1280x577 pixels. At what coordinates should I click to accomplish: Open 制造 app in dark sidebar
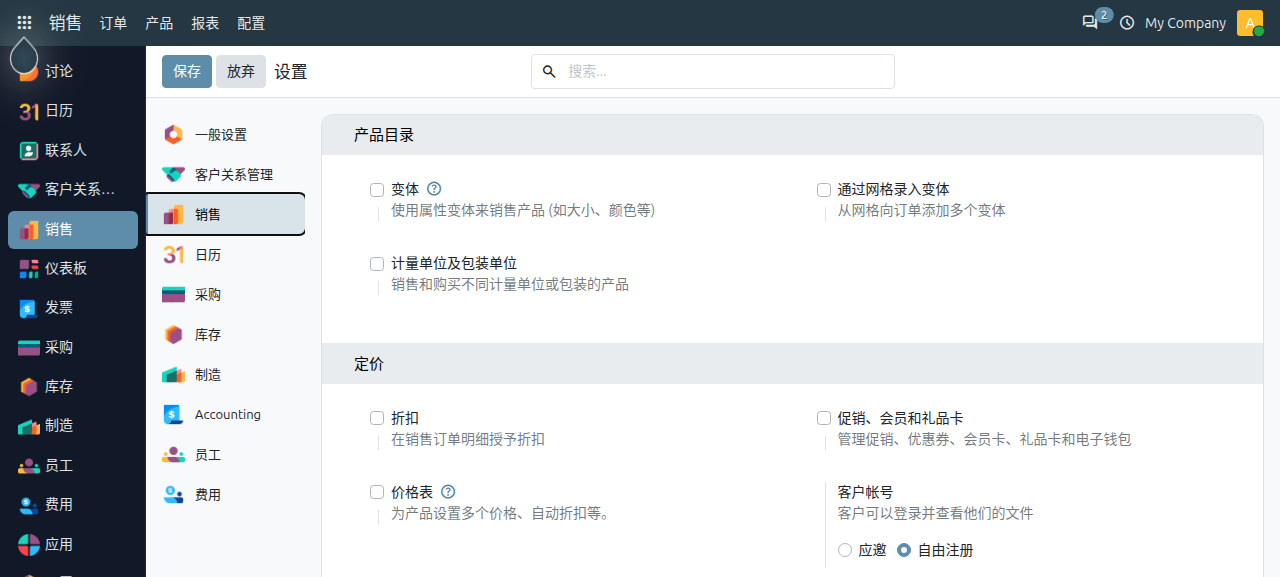pos(73,425)
